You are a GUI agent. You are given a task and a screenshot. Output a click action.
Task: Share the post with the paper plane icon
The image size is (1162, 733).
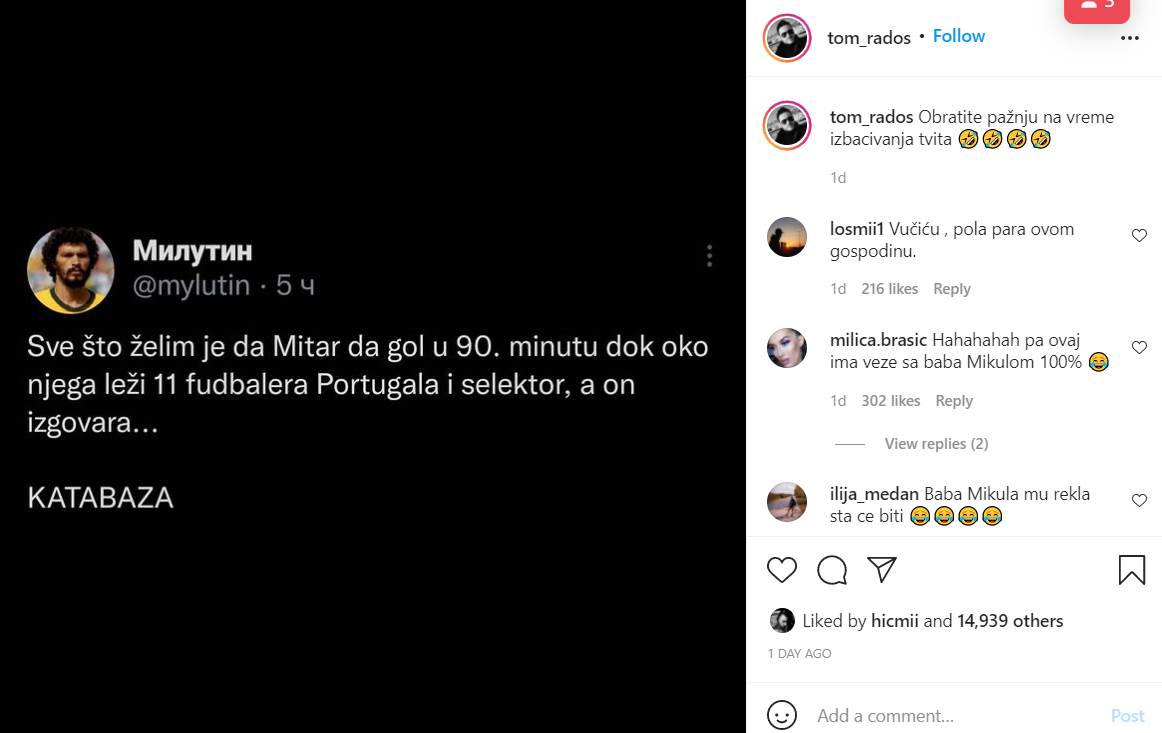[881, 570]
